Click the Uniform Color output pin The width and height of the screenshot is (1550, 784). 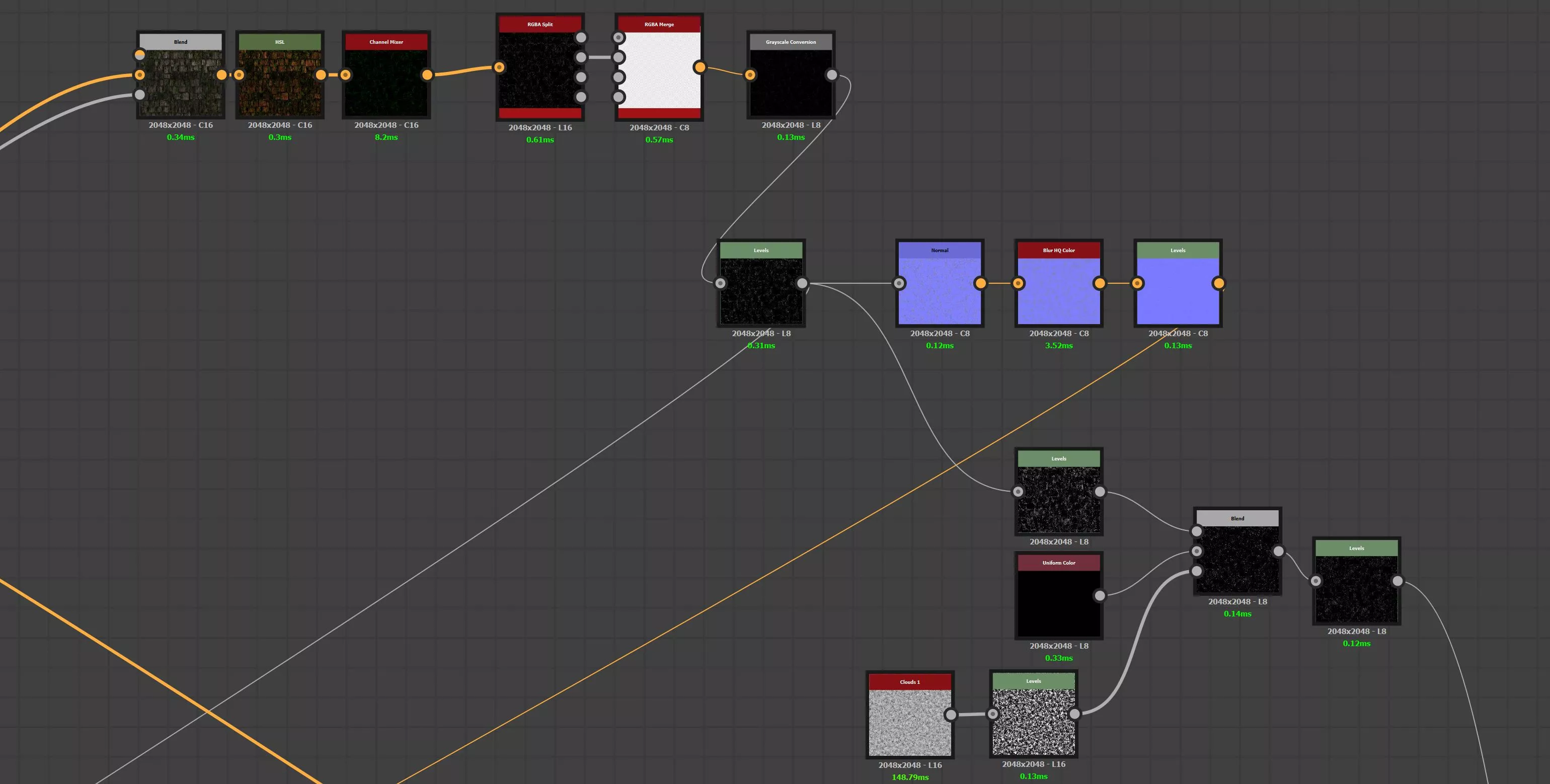coord(1099,596)
